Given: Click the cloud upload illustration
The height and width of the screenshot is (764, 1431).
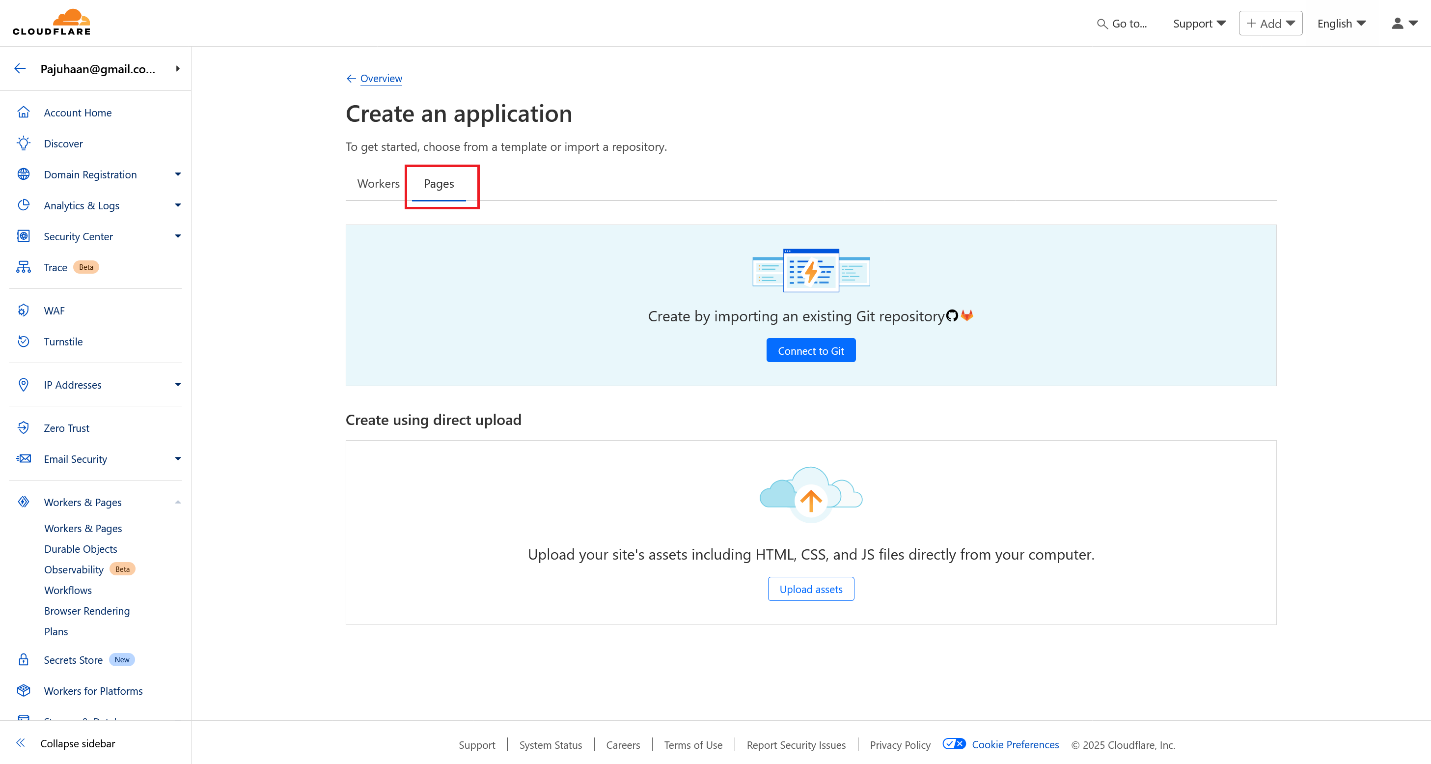Looking at the screenshot, I should coord(811,493).
